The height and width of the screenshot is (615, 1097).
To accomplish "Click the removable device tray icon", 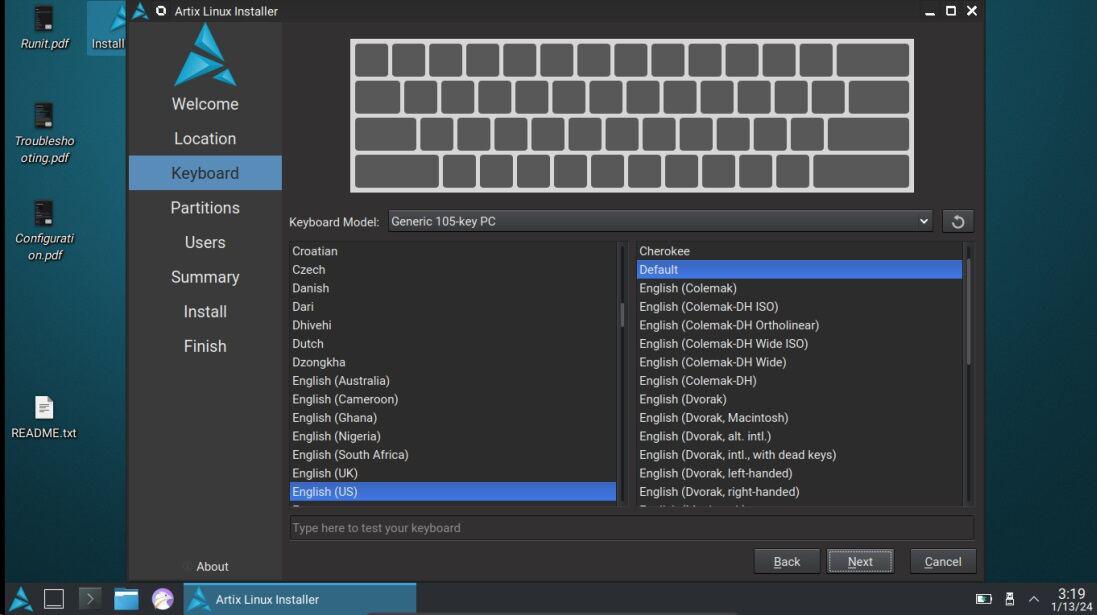I will 1009,599.
